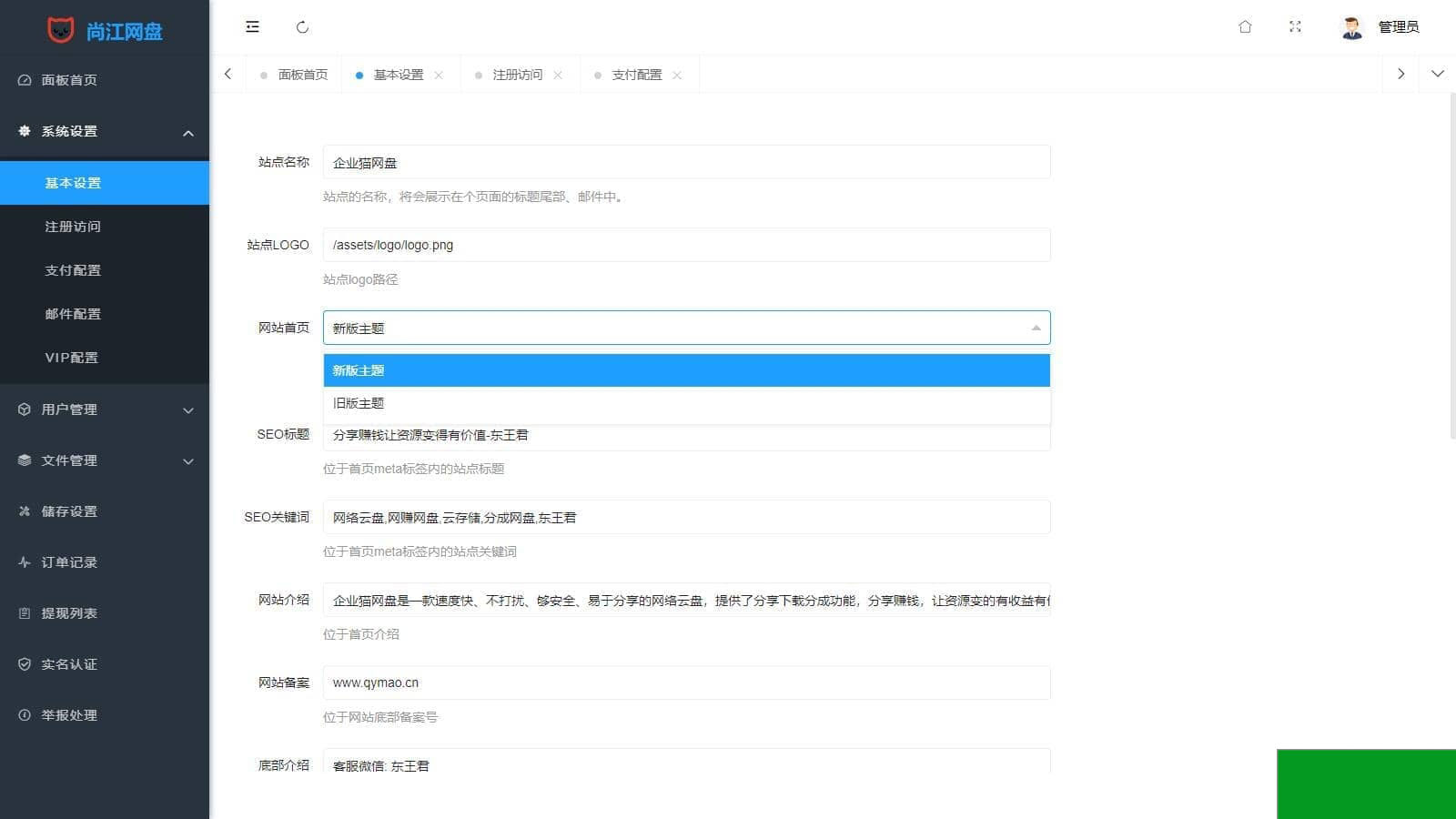Image resolution: width=1456 pixels, height=819 pixels.
Task: Click the pulse icon beside 订单记录
Action: (x=25, y=562)
